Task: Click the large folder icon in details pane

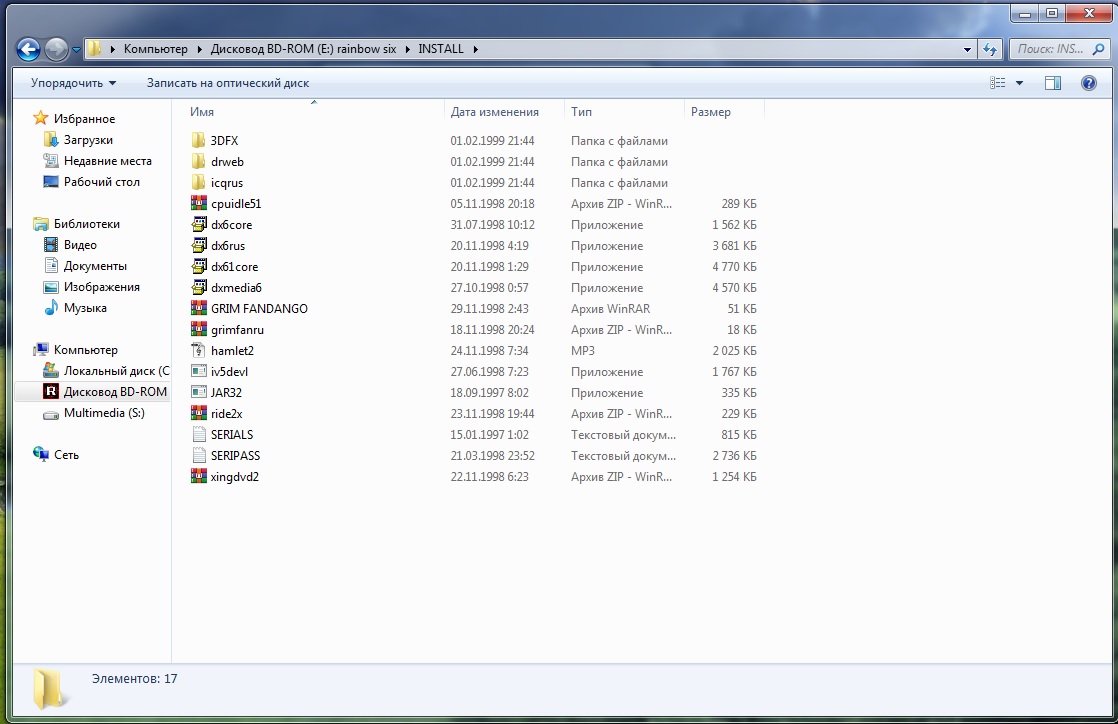Action: (49, 688)
